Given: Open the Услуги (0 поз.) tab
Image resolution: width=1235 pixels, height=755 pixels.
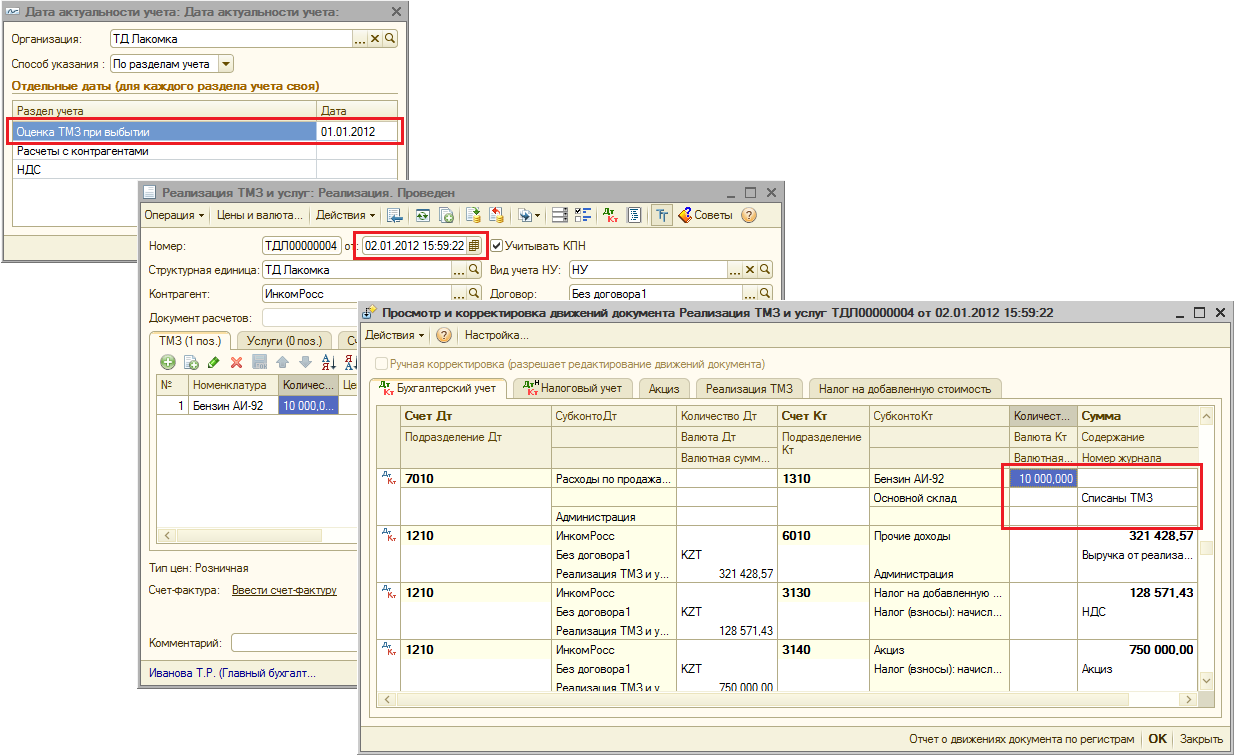Looking at the screenshot, I should 283,341.
